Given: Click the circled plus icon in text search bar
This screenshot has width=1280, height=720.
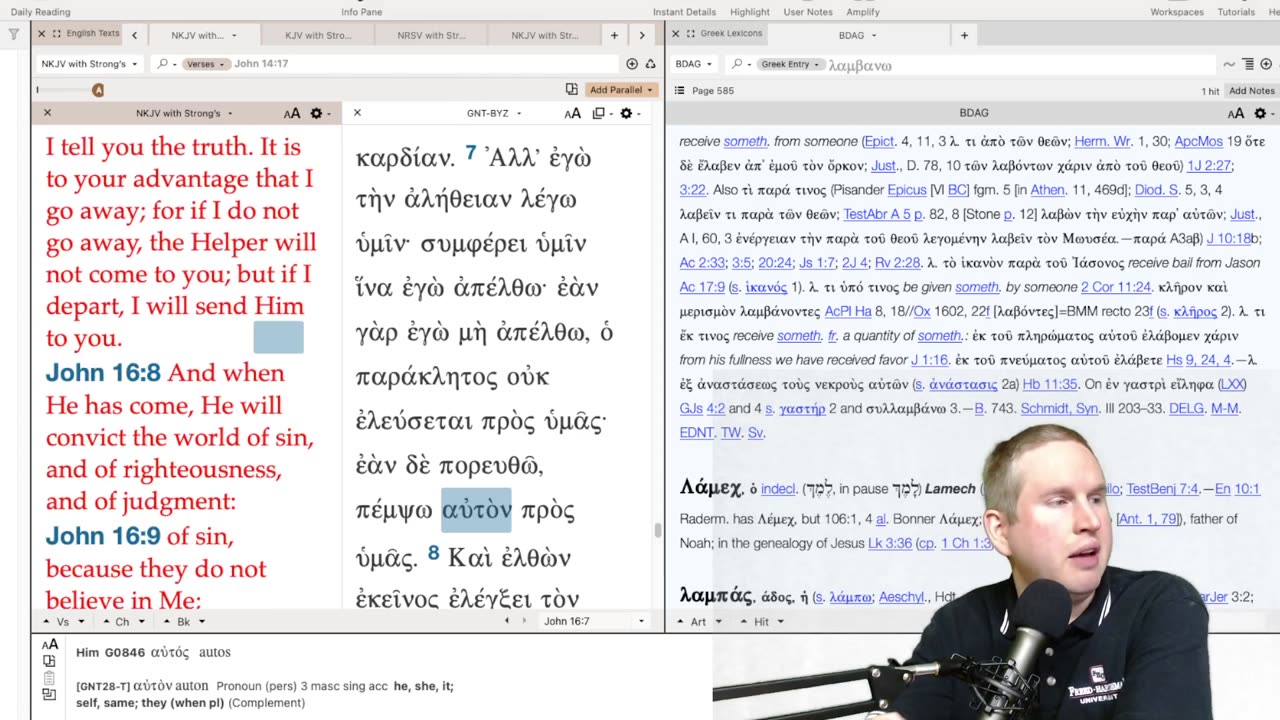Looking at the screenshot, I should pos(632,64).
